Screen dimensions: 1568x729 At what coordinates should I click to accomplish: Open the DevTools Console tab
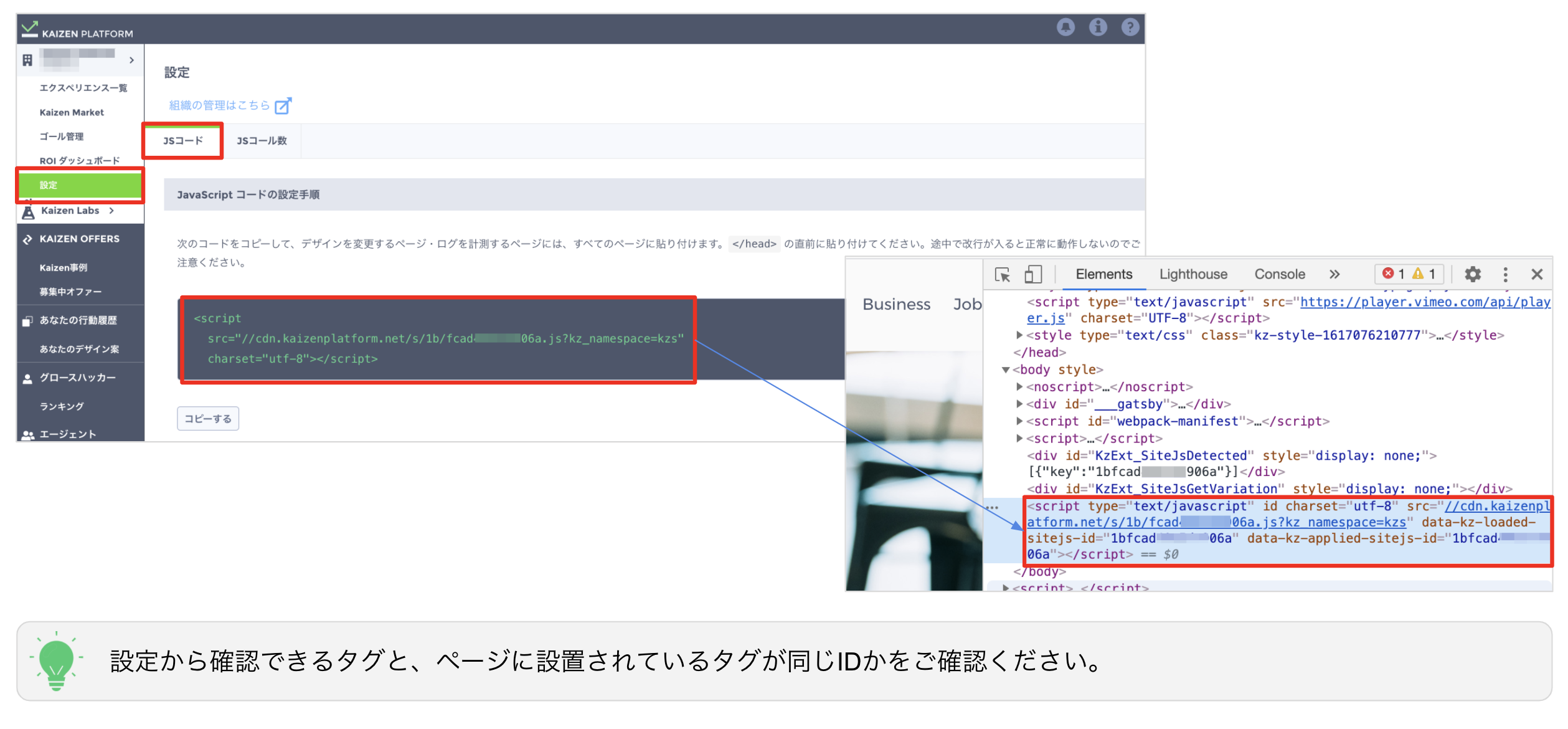[1279, 274]
